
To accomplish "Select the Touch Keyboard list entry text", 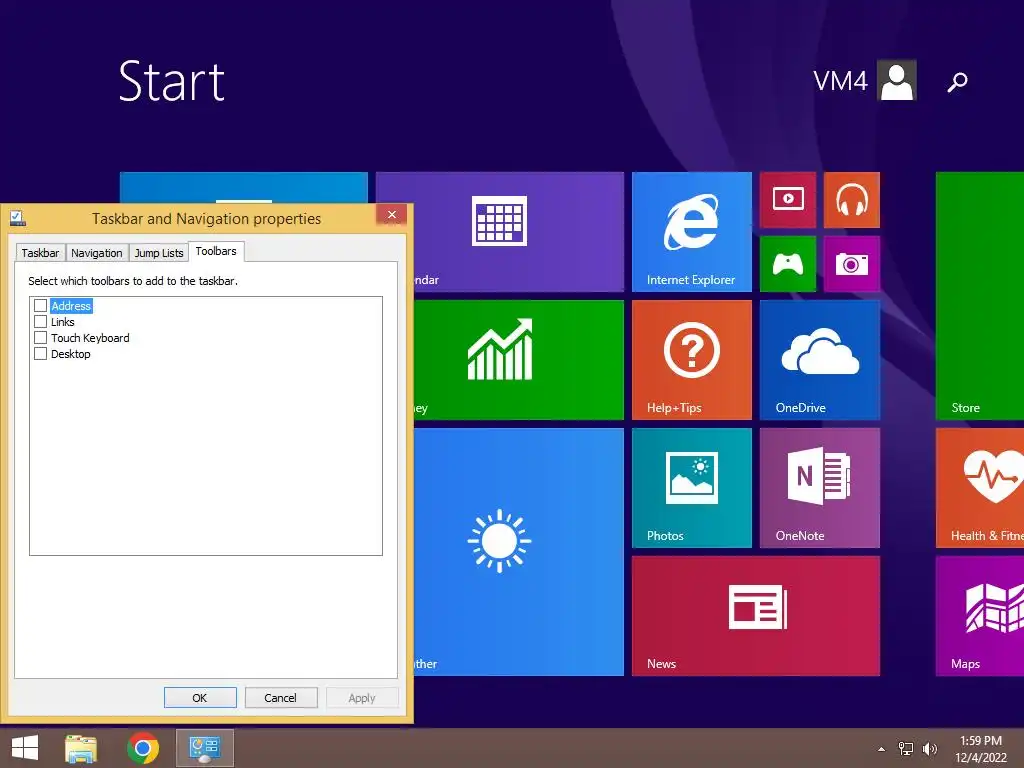I will [90, 338].
